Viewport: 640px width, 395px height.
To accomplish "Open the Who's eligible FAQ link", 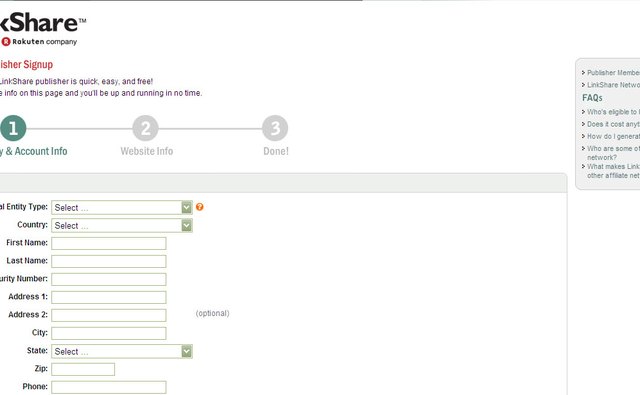I will (x=613, y=112).
